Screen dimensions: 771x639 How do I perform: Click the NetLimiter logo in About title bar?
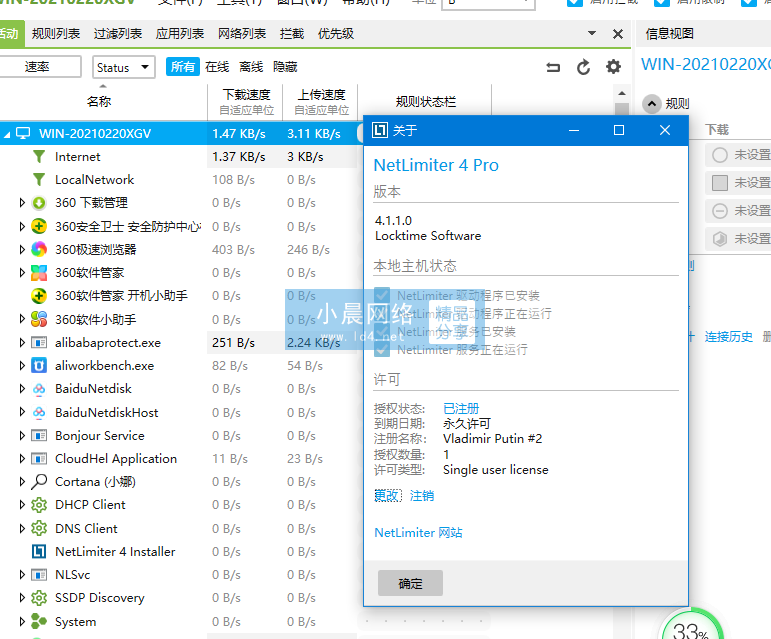click(380, 130)
